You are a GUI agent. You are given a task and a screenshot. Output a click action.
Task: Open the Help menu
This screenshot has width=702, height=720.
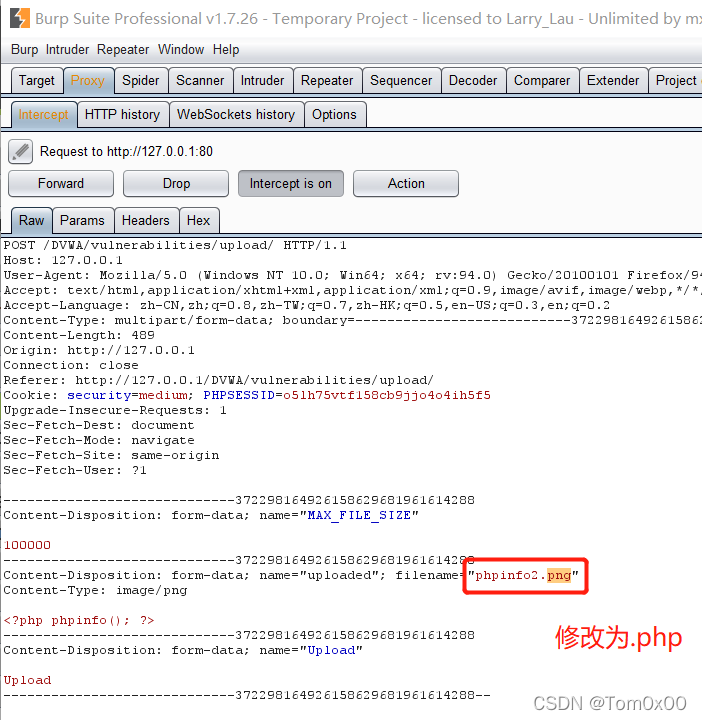[x=226, y=50]
